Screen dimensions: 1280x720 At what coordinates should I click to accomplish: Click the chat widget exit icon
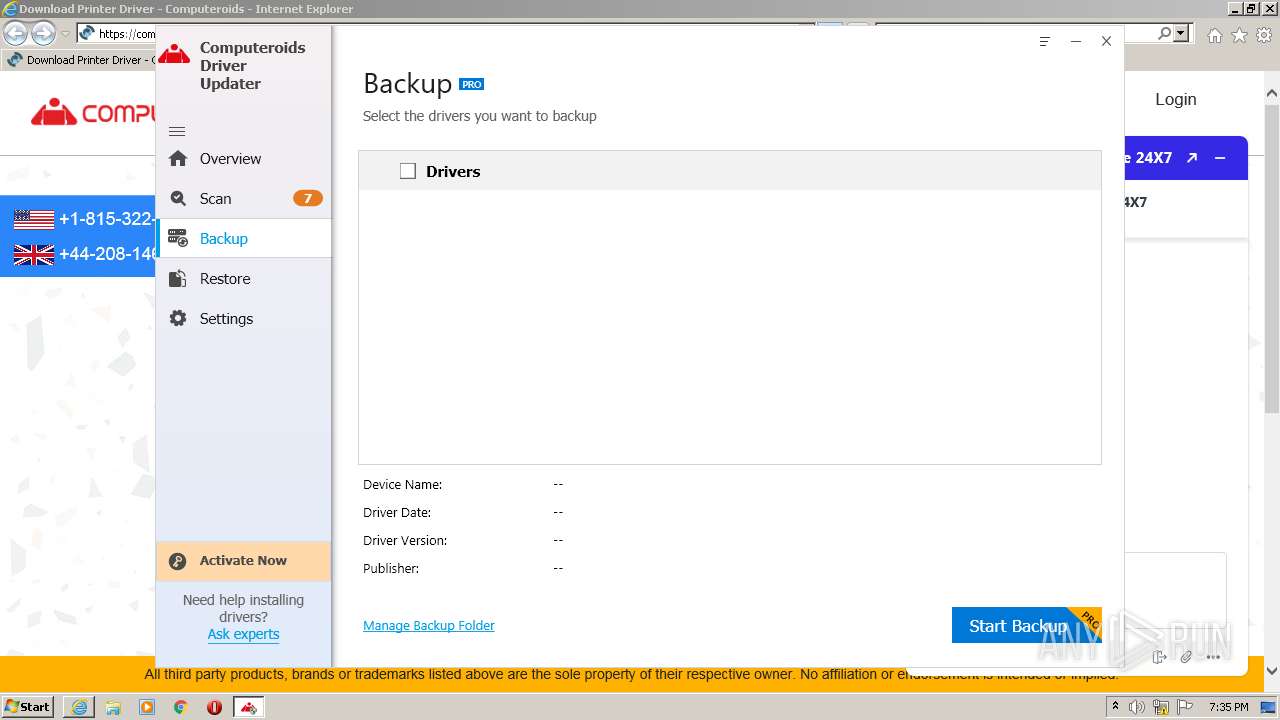click(1159, 657)
